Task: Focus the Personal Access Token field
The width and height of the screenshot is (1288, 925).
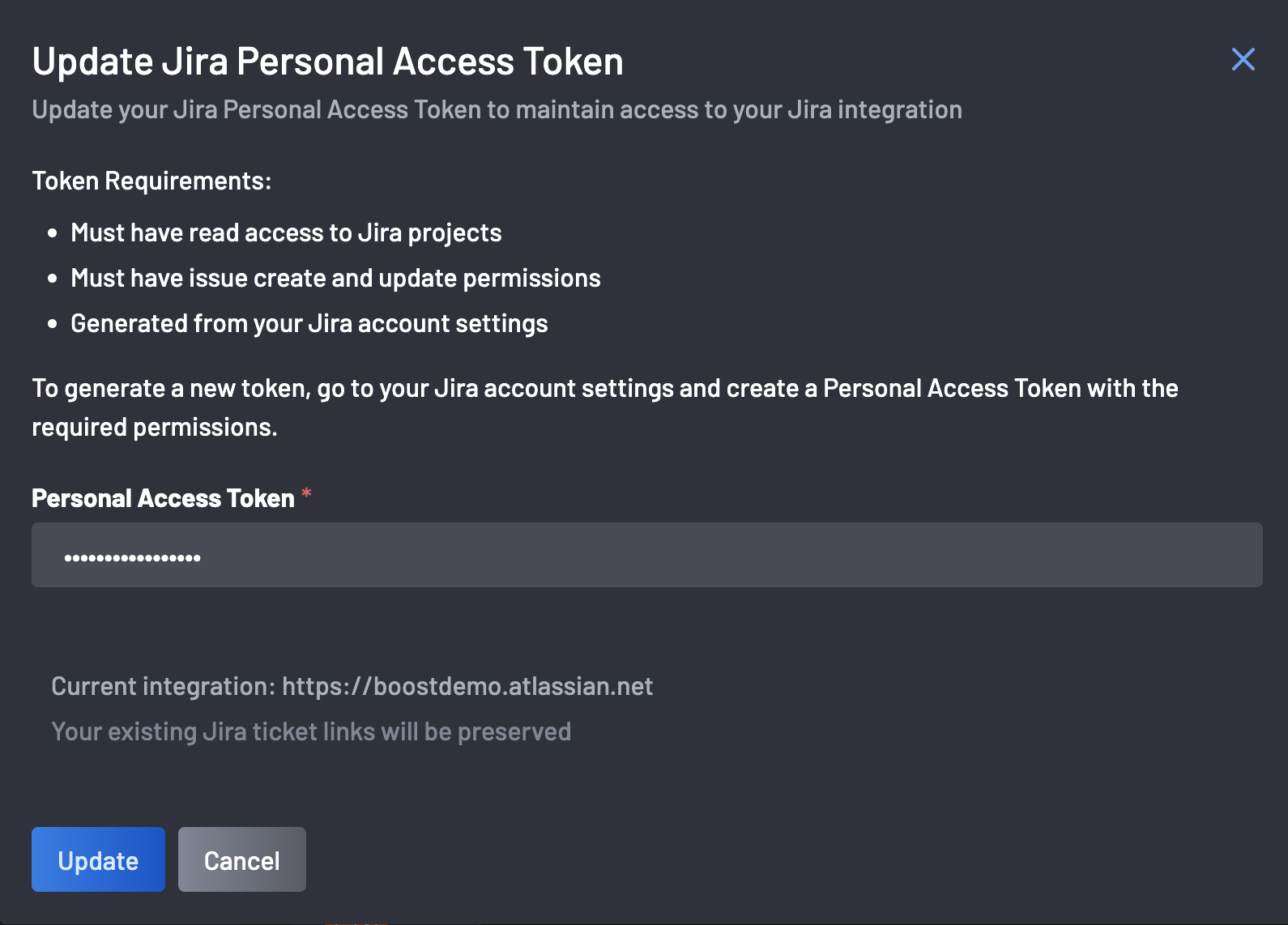Action: click(x=646, y=555)
